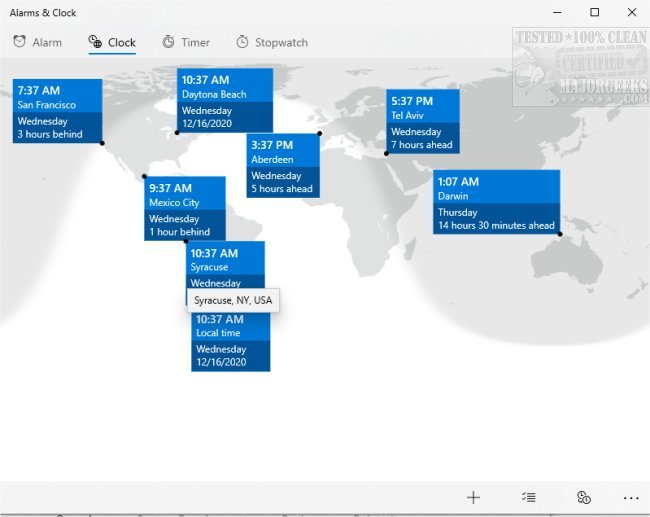This screenshot has height=517, width=650.
Task: Click the Tel Aviv map location dot
Action: click(386, 154)
